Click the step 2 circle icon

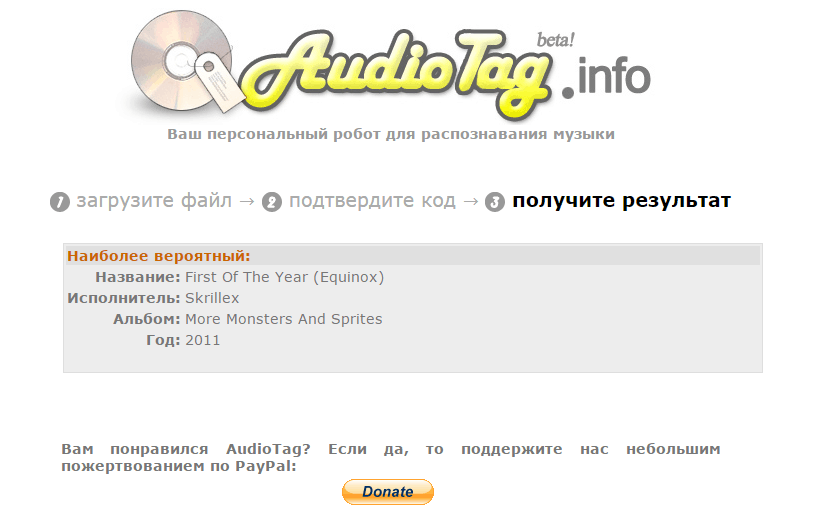click(x=272, y=202)
